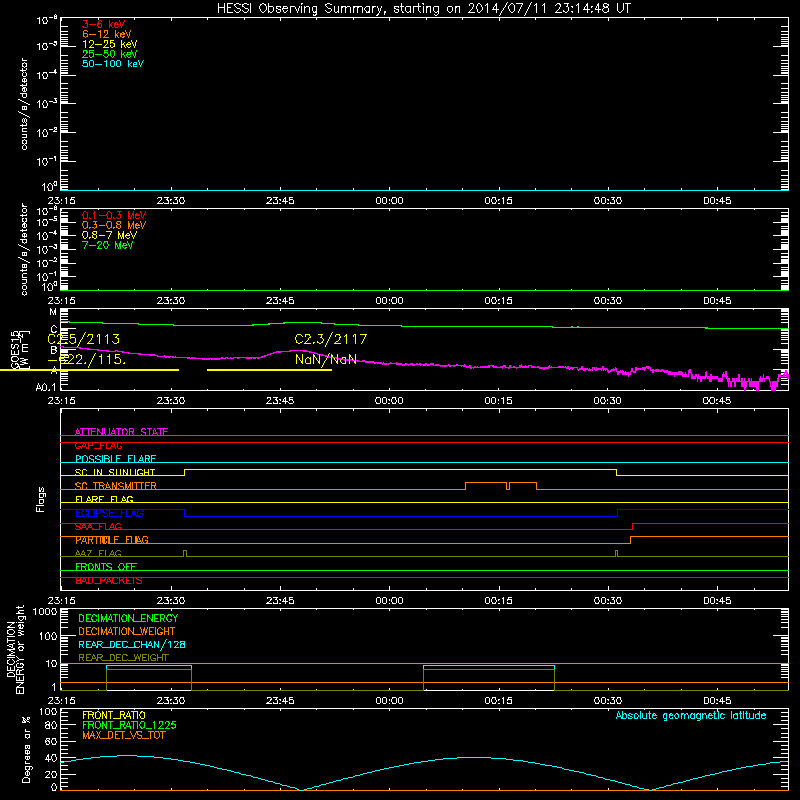Click the Absolute geomagnetic latitude label

click(x=691, y=716)
